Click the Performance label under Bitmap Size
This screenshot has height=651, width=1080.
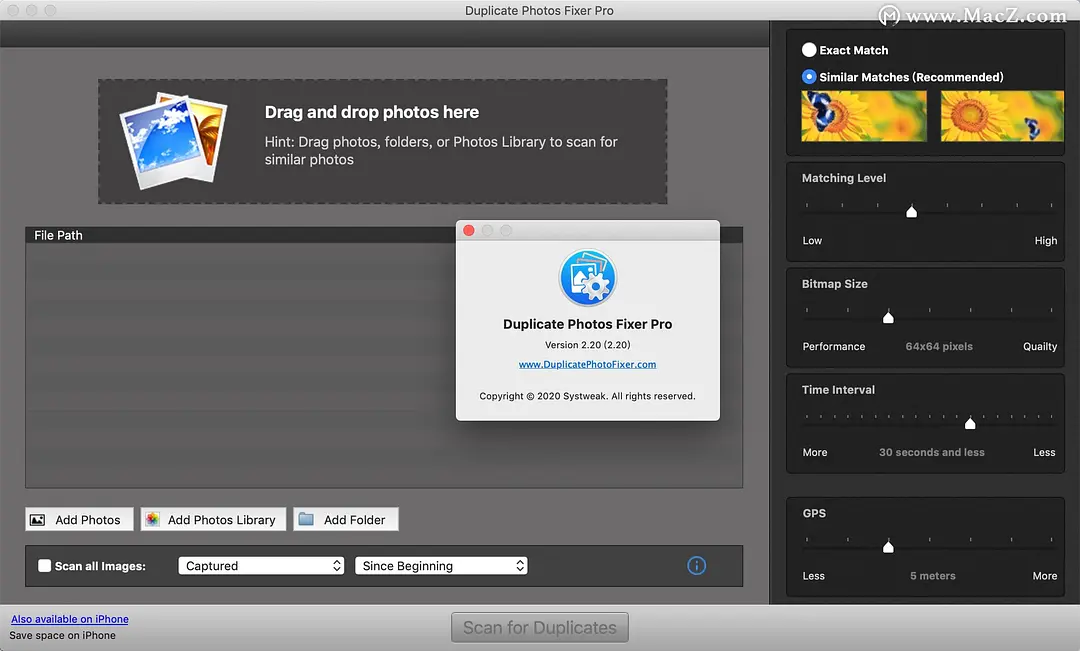pos(833,347)
